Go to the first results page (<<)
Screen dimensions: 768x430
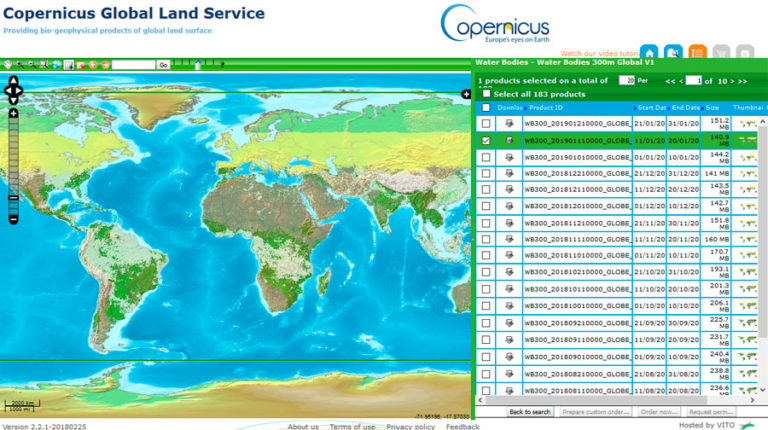click(670, 81)
